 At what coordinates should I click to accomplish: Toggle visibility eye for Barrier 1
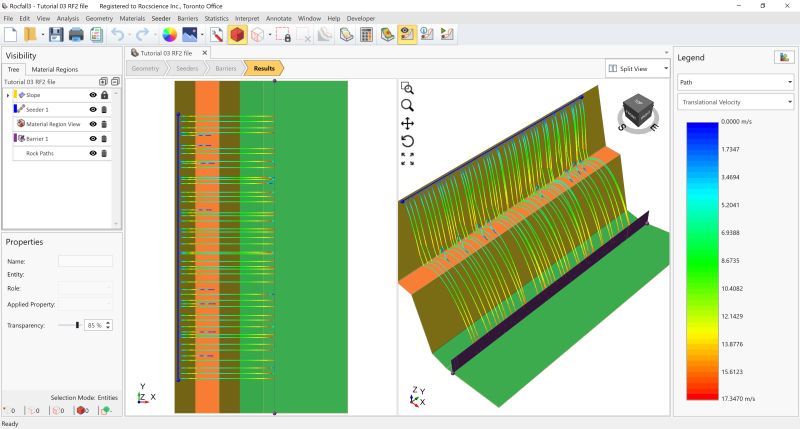93,138
